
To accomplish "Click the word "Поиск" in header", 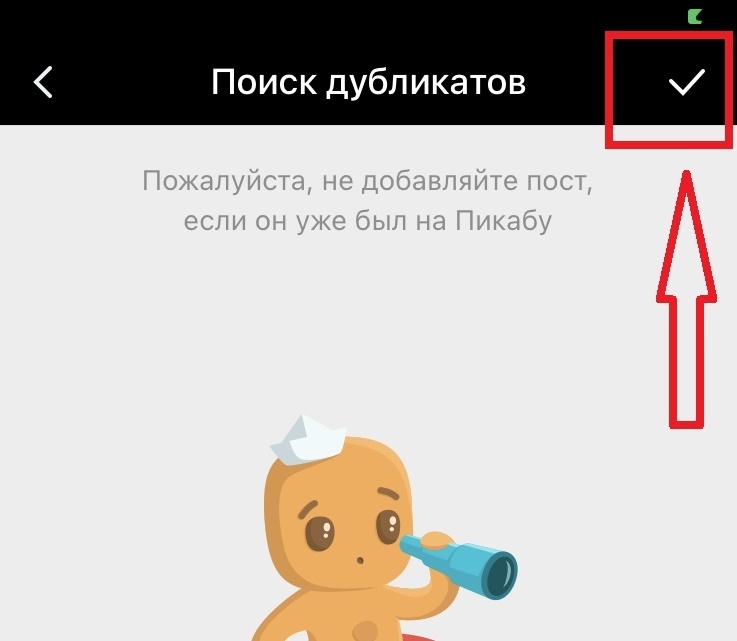I will (264, 82).
